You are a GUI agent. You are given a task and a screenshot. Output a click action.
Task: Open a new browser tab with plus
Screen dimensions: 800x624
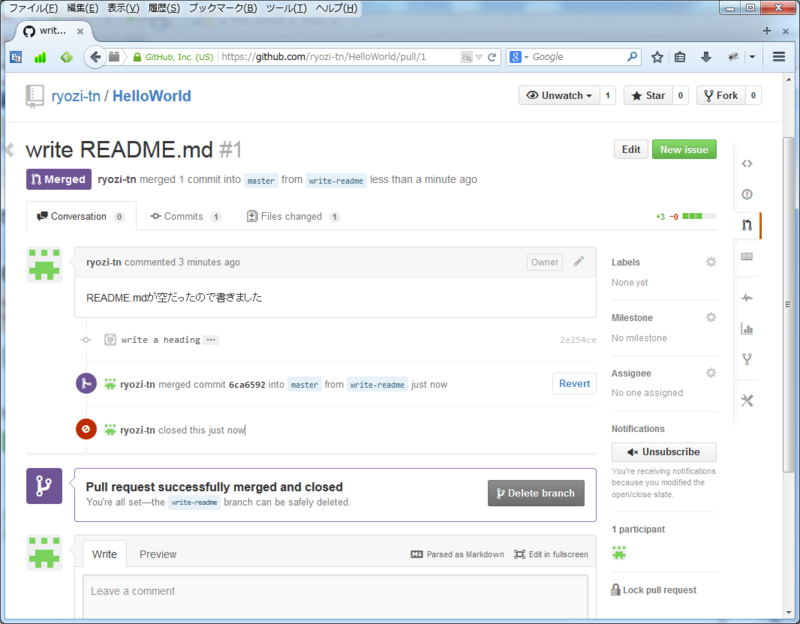coord(766,31)
